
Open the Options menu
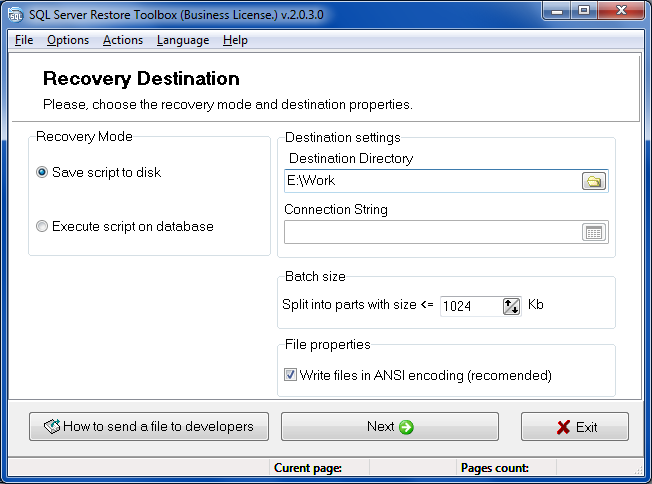(68, 40)
